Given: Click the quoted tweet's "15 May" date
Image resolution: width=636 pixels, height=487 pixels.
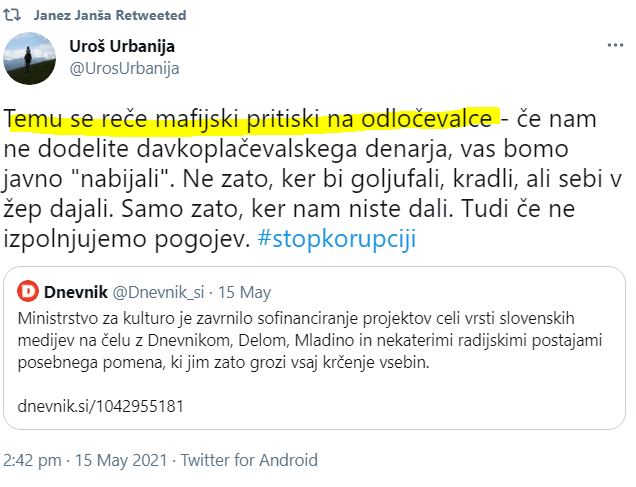Looking at the screenshot, I should [244, 292].
